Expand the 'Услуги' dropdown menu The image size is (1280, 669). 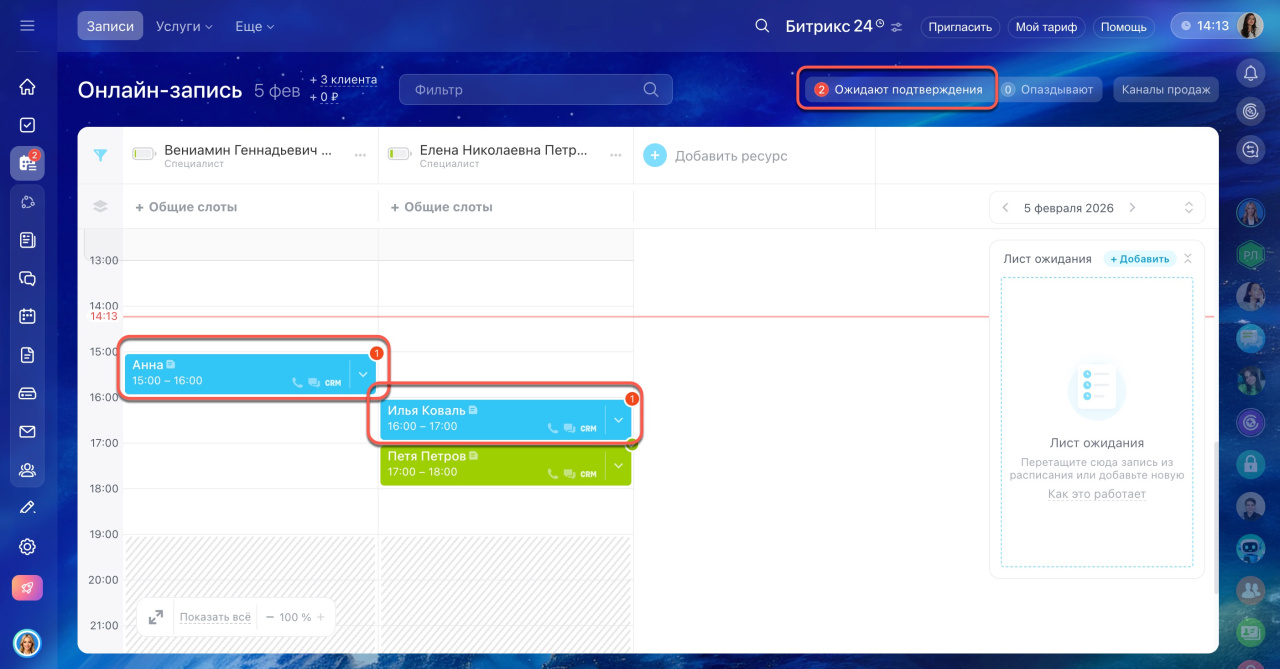point(184,27)
